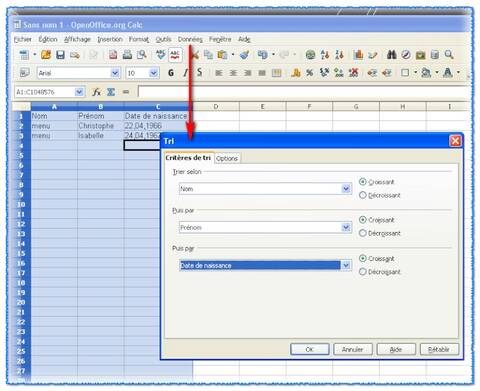480x391 pixels.
Task: Click the Find & Replace binoculars icon
Action: tap(392, 55)
